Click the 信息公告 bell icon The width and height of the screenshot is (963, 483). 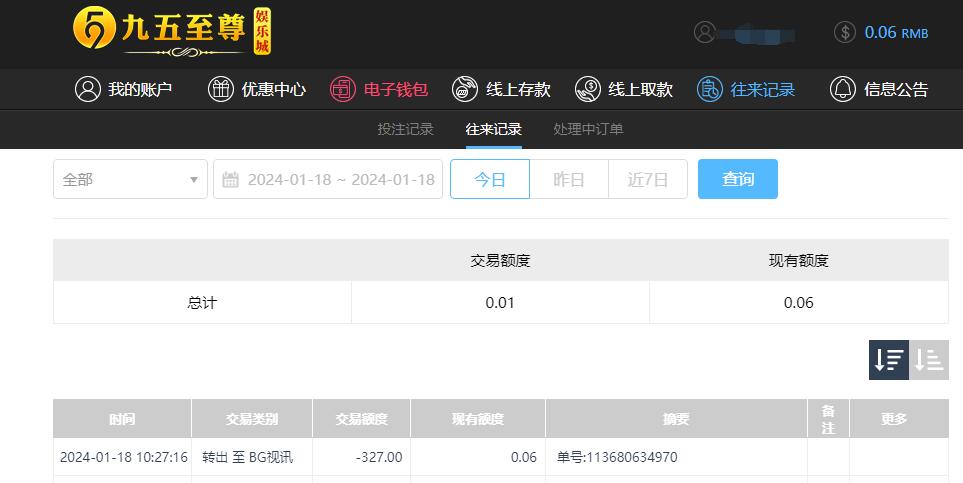pos(843,89)
